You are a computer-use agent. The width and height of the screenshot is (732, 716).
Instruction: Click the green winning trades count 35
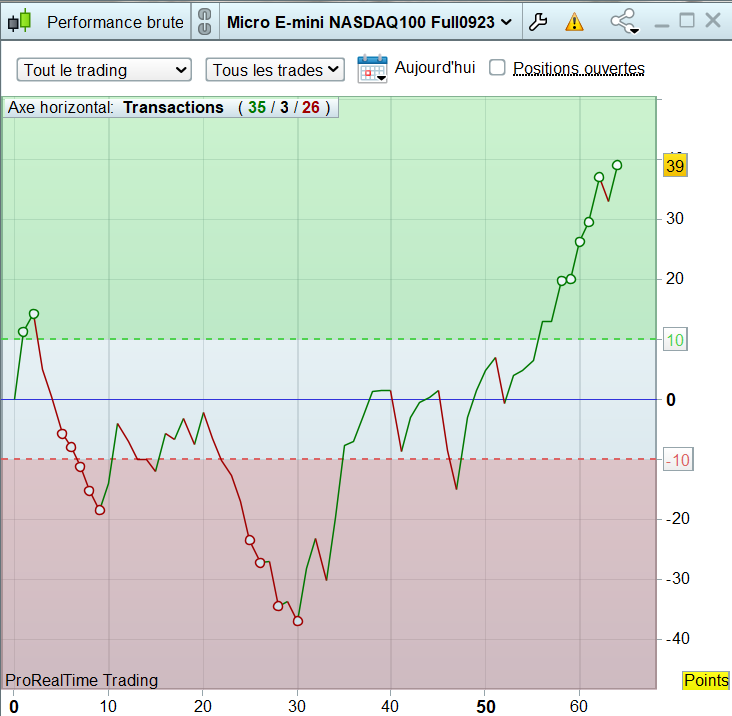click(257, 107)
